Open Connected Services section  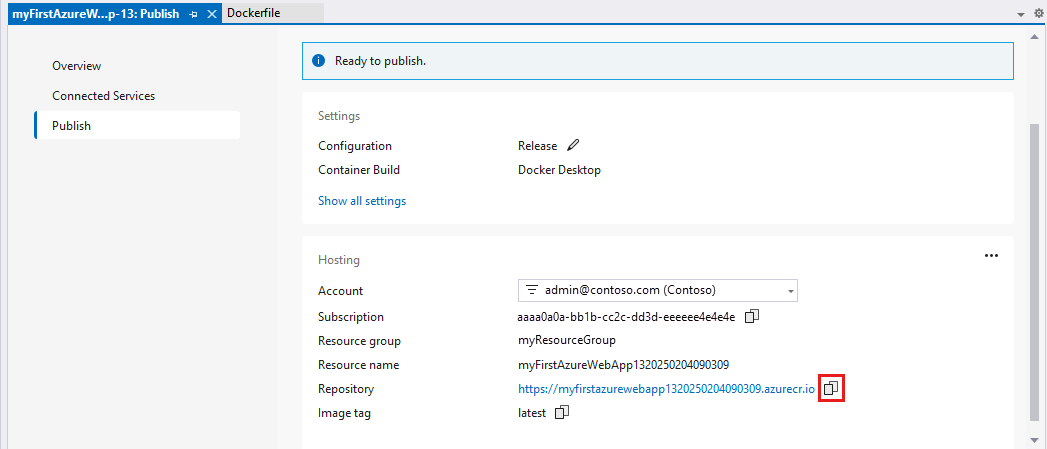pos(103,96)
